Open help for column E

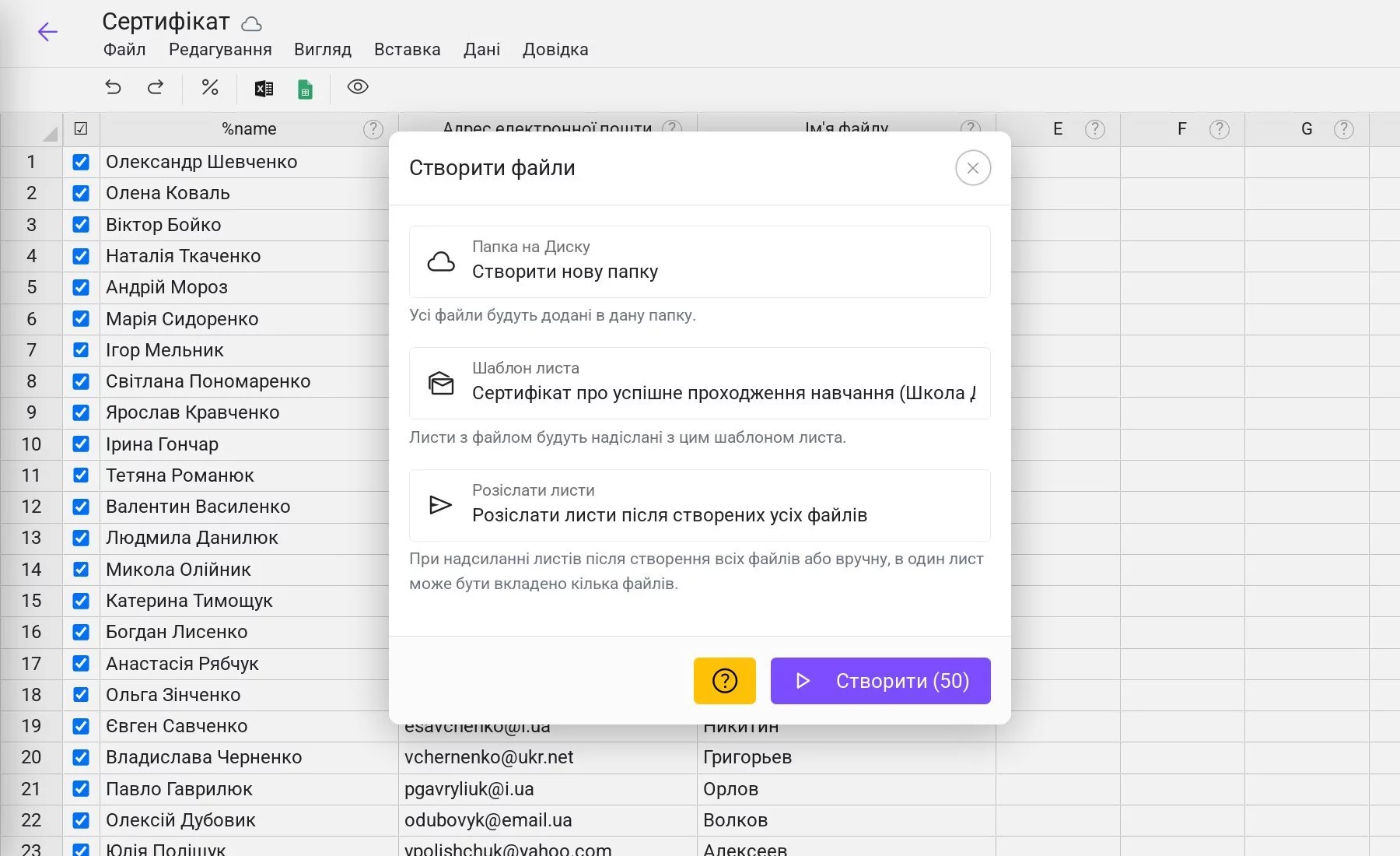point(1095,129)
